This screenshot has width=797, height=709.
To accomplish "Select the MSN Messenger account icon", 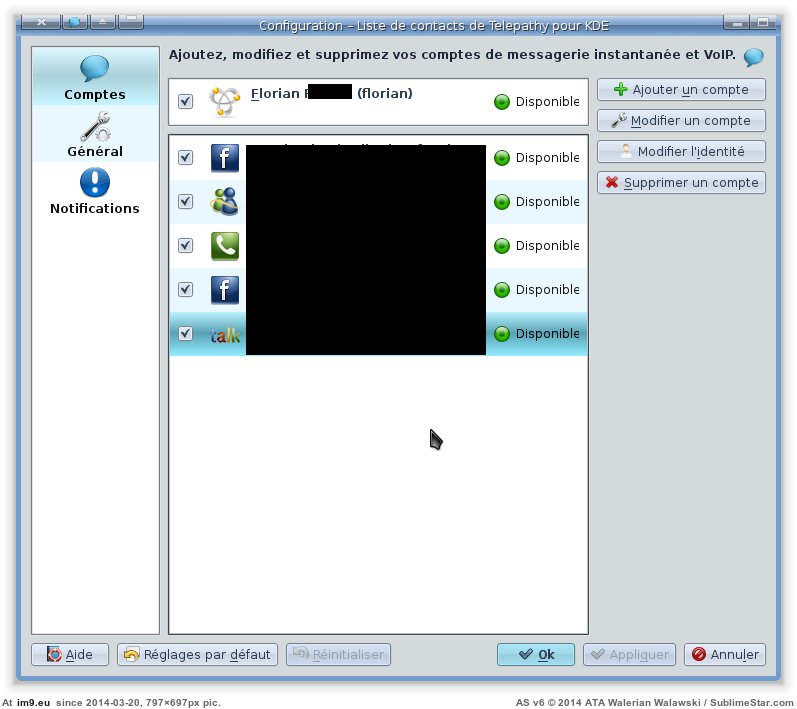I will click(x=224, y=202).
